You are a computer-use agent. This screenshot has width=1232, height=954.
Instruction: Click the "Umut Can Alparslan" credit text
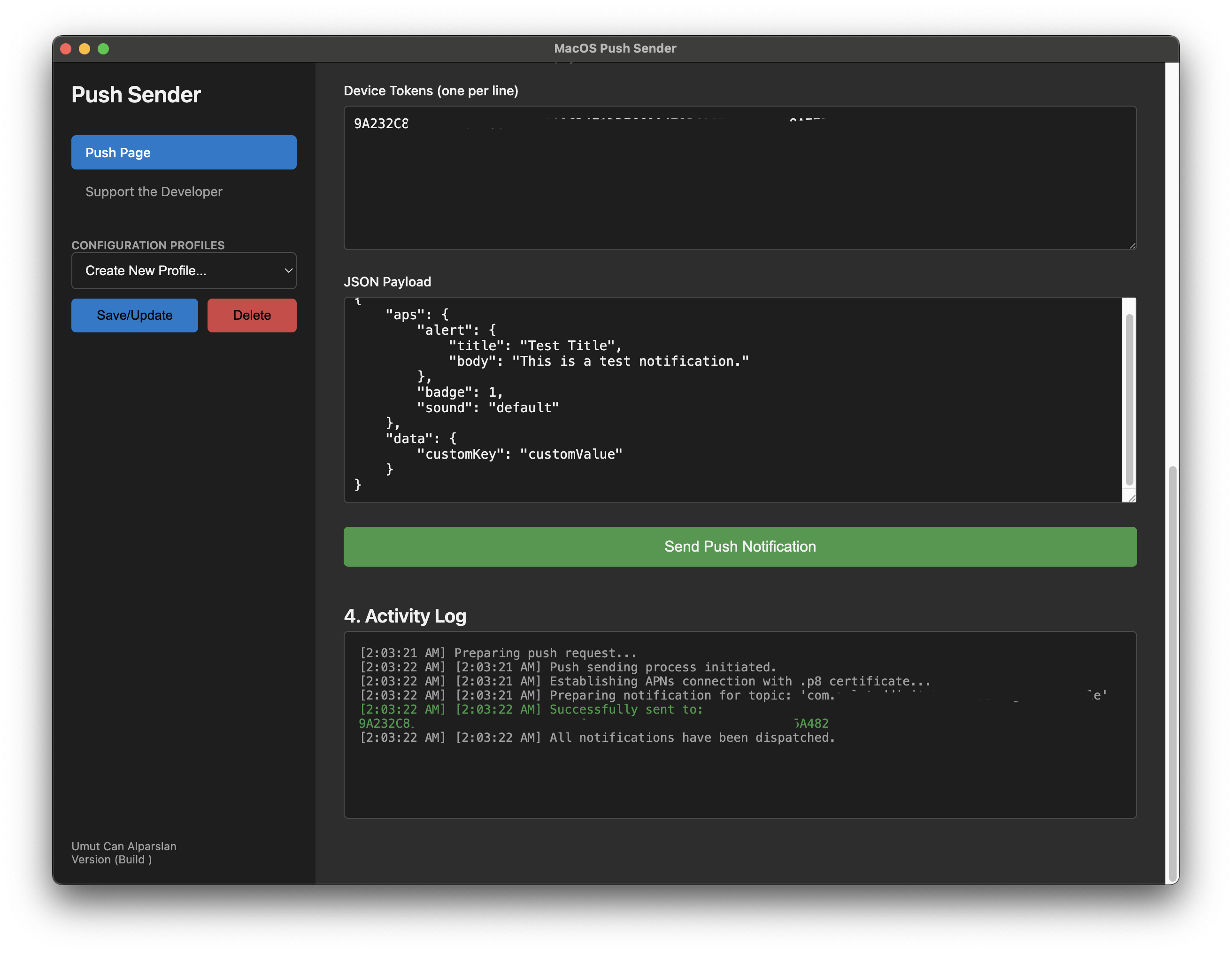(123, 846)
